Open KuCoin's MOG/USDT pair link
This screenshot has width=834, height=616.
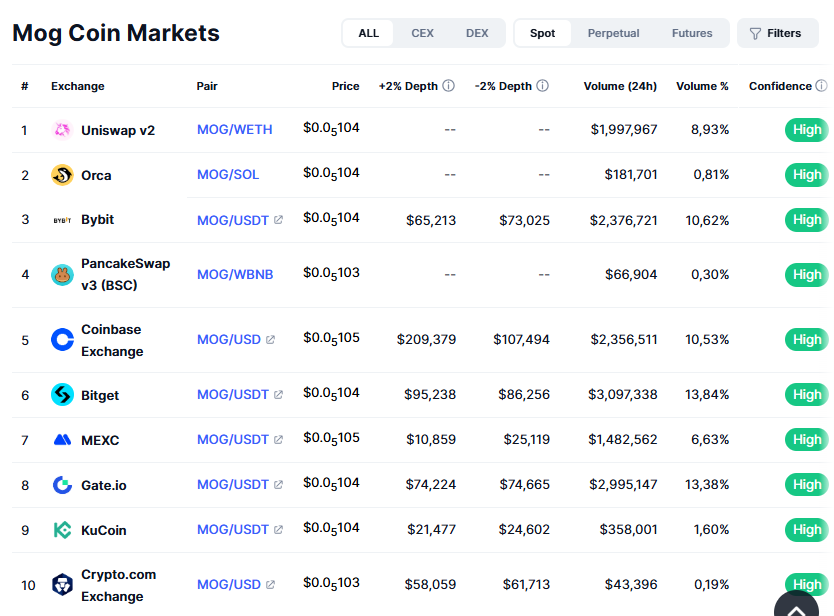click(232, 529)
